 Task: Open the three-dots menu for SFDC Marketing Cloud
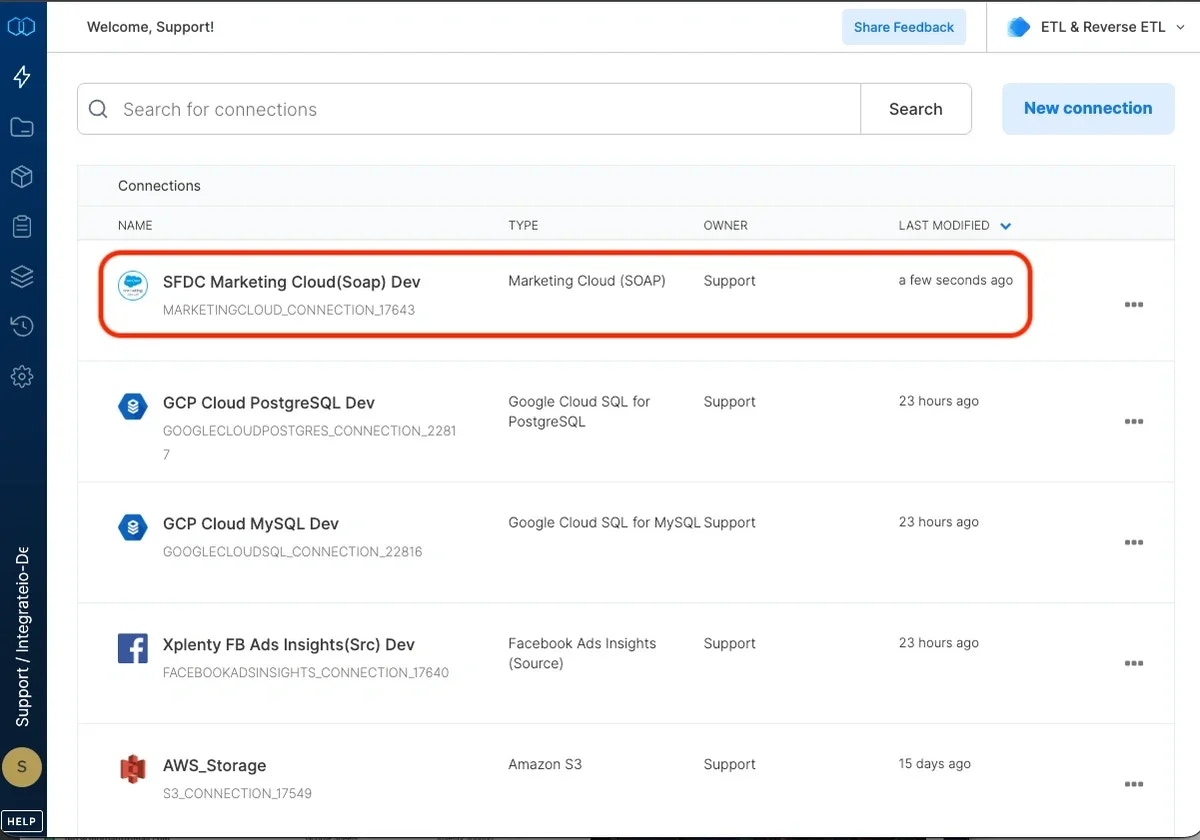(x=1133, y=305)
